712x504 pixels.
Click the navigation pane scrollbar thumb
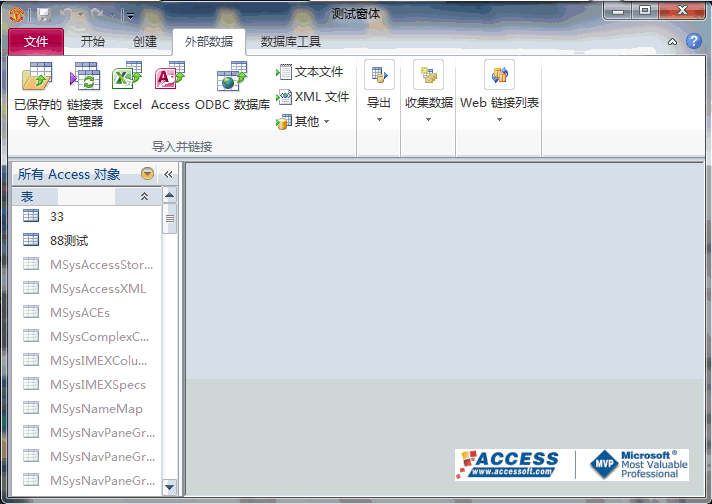[169, 218]
